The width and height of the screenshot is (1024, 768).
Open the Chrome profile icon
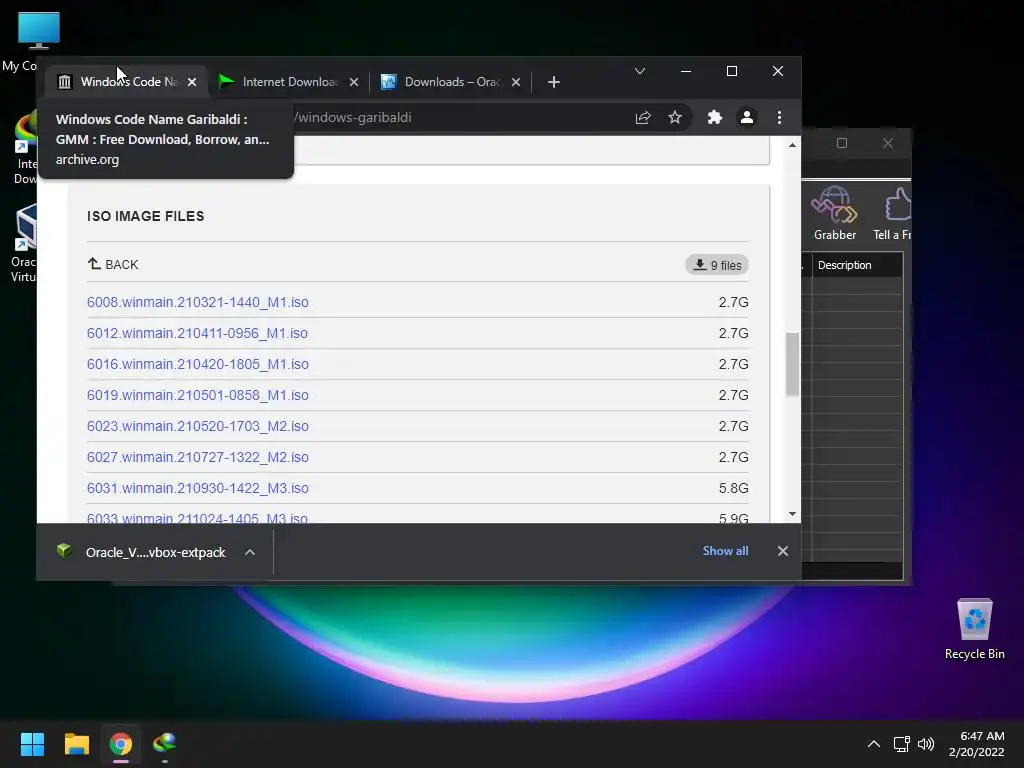pyautogui.click(x=747, y=118)
